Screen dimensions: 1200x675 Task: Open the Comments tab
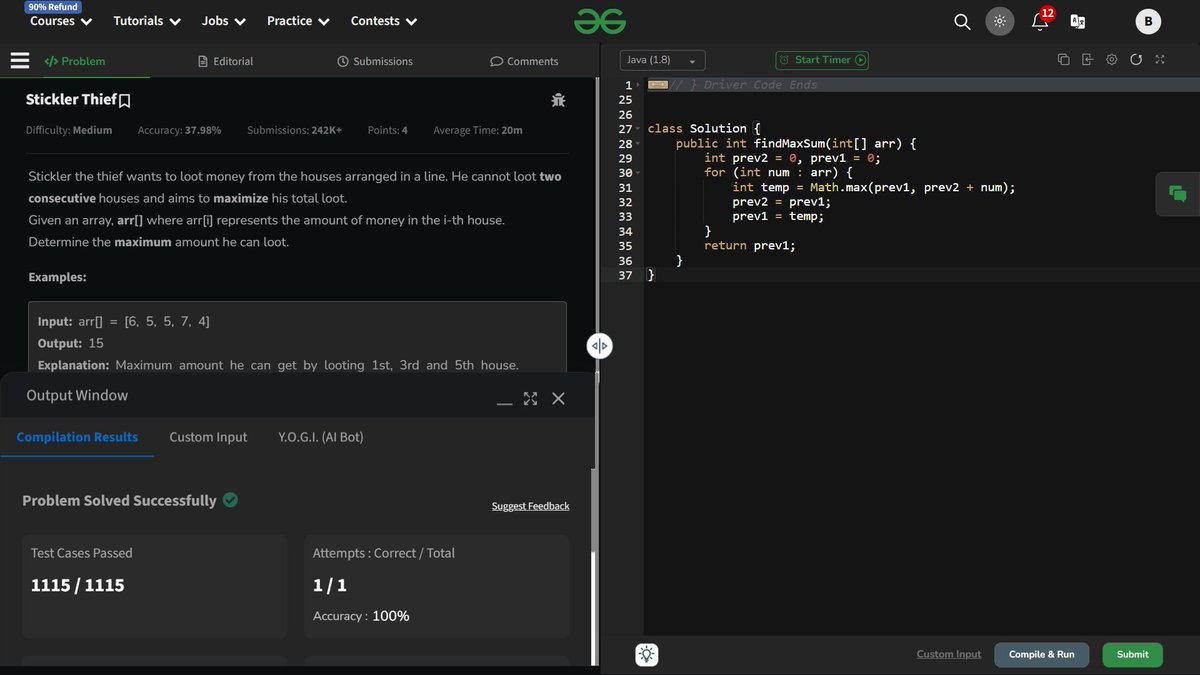[524, 61]
